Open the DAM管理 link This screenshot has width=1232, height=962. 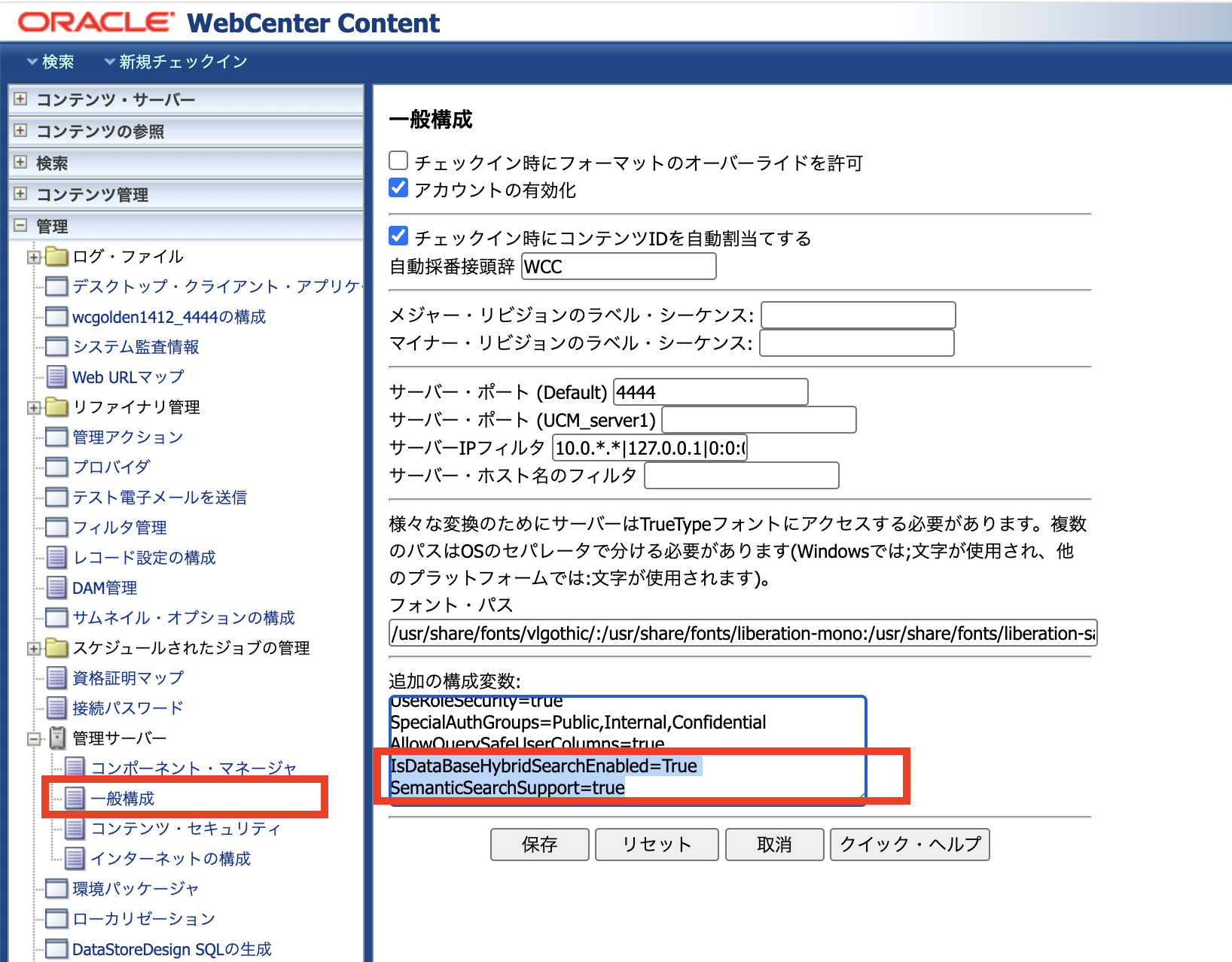[x=105, y=588]
